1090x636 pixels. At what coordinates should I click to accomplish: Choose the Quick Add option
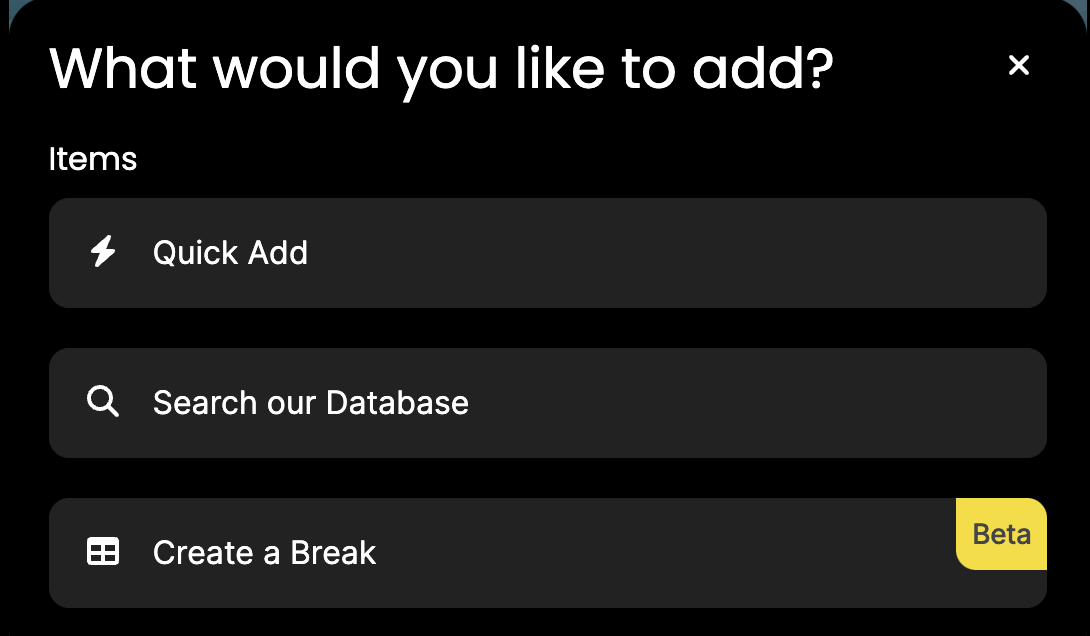click(548, 253)
